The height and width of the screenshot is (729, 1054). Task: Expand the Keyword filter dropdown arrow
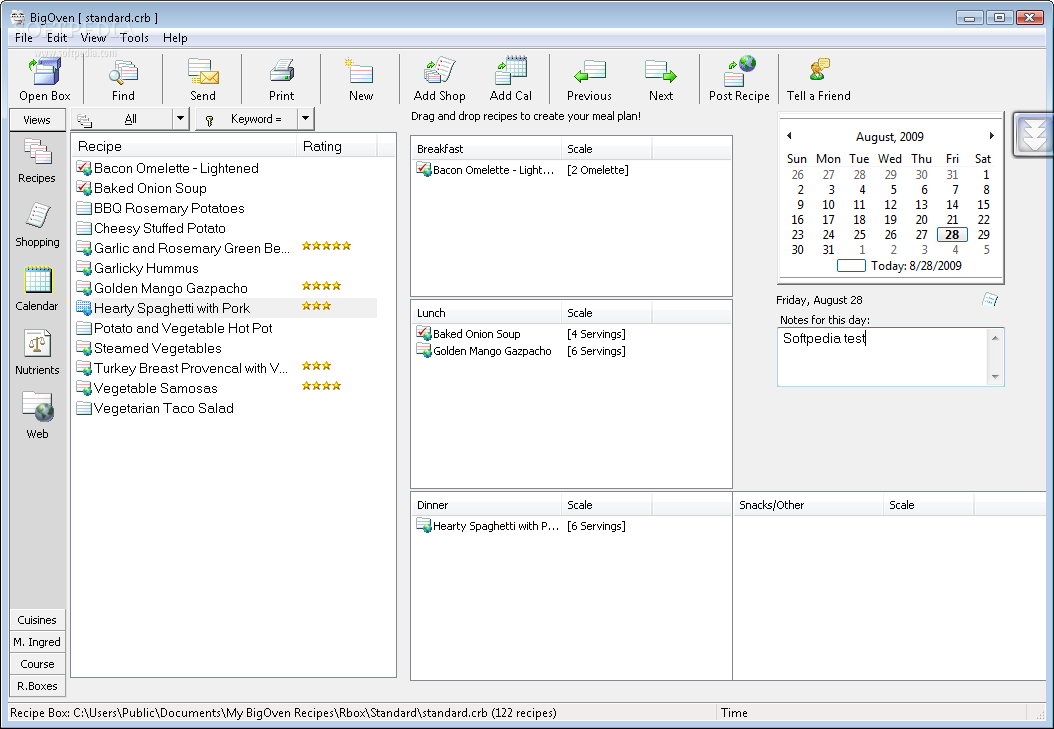[305, 119]
